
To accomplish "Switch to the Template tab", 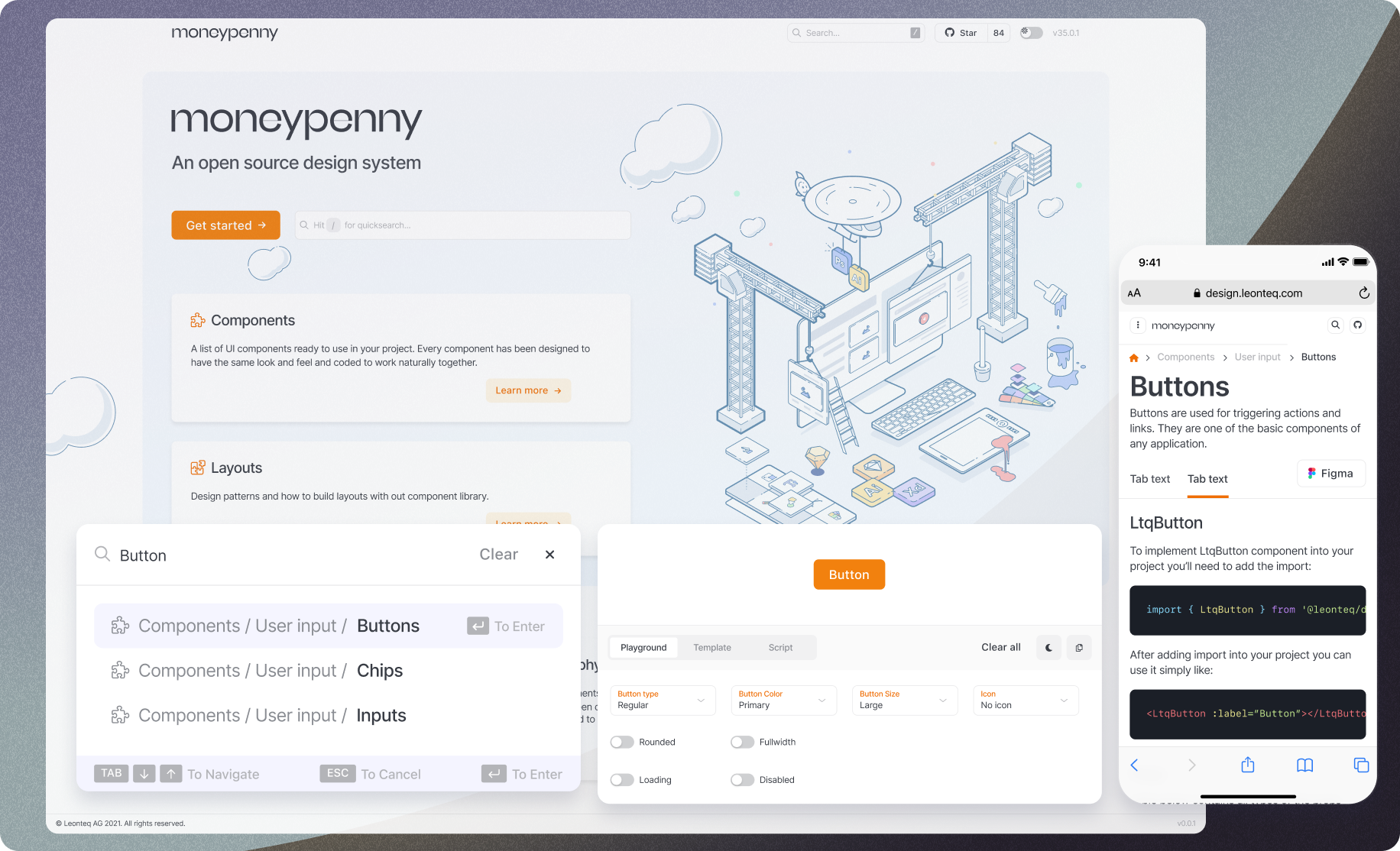I will click(711, 647).
